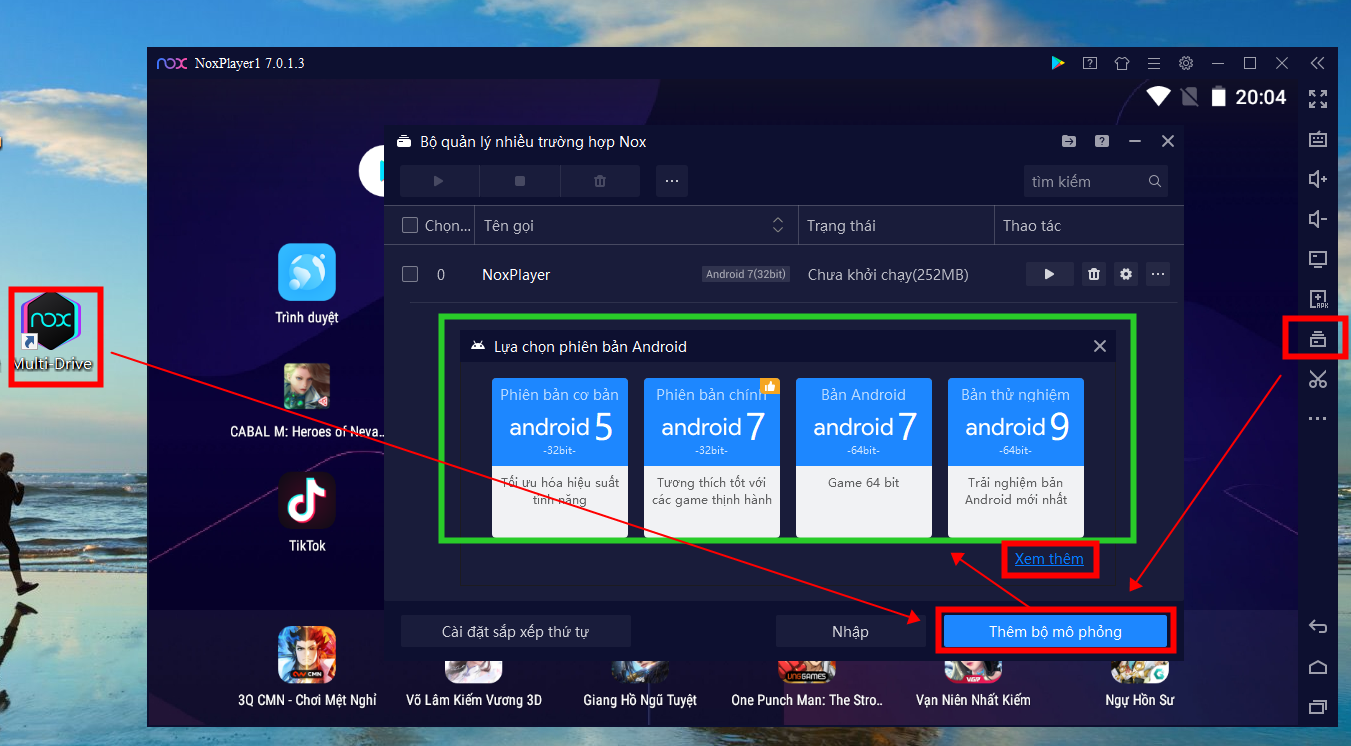Select Android 7 64bit version card
Screen dimensions: 1351x746
coord(864,457)
